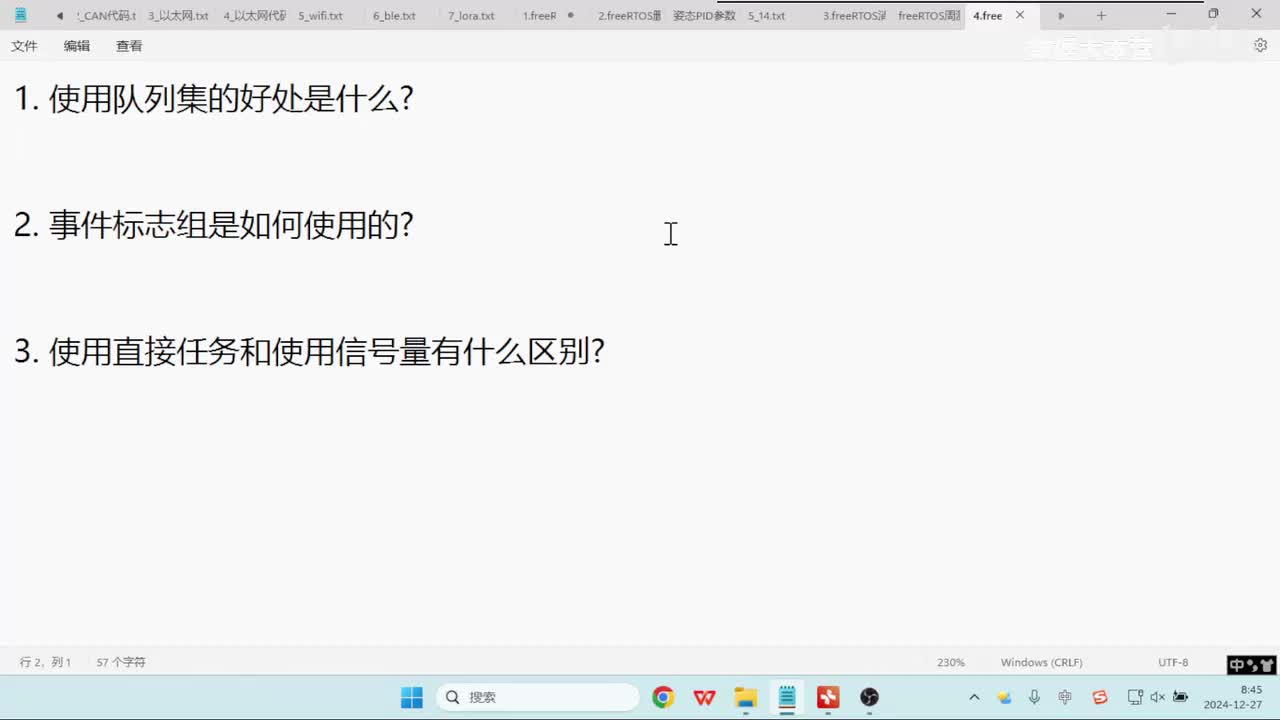
Task: Switch to the 5_14.txt tab
Action: (x=767, y=16)
